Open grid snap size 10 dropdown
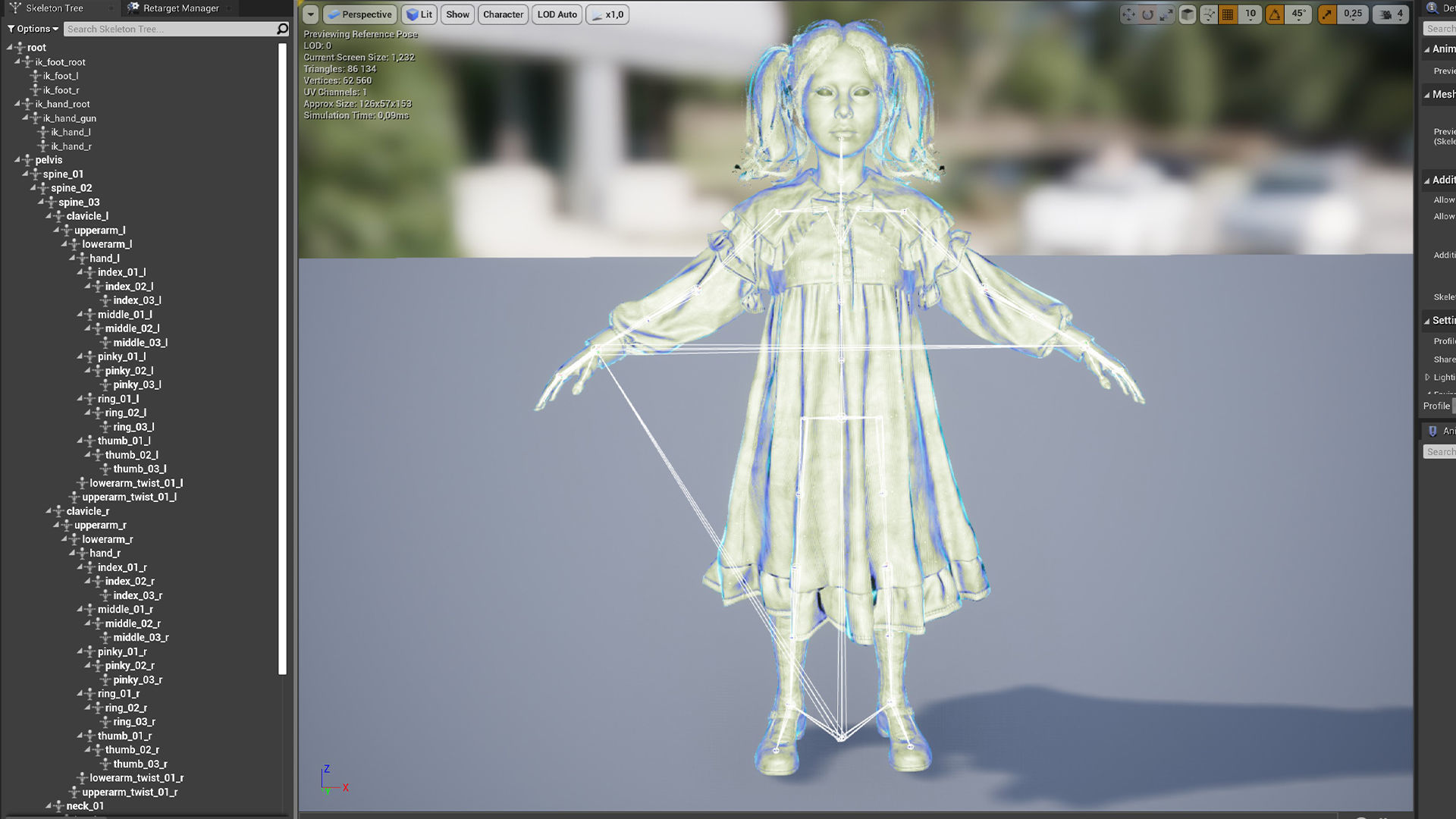 pyautogui.click(x=1250, y=14)
